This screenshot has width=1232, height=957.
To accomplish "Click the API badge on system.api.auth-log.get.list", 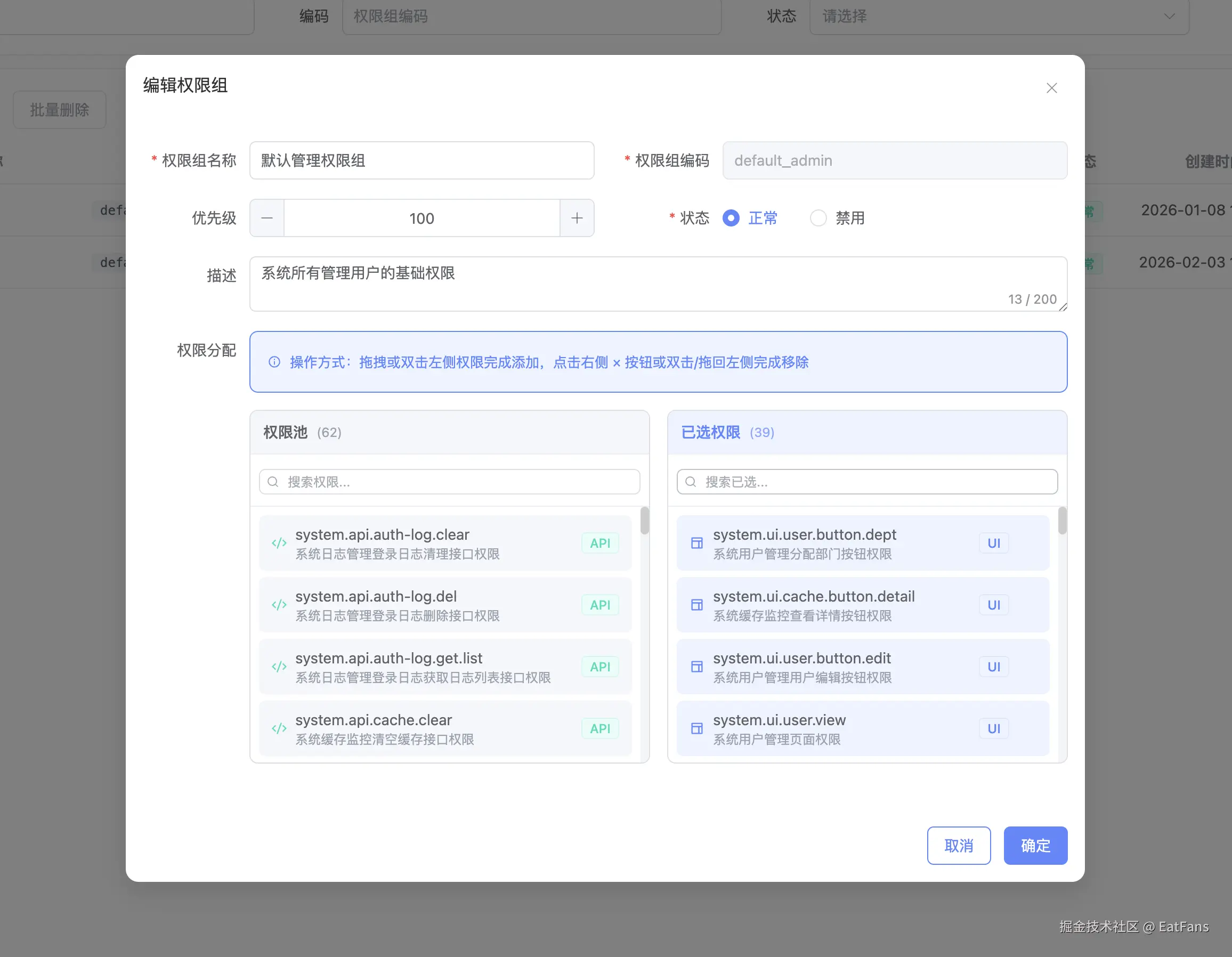I will (600, 667).
